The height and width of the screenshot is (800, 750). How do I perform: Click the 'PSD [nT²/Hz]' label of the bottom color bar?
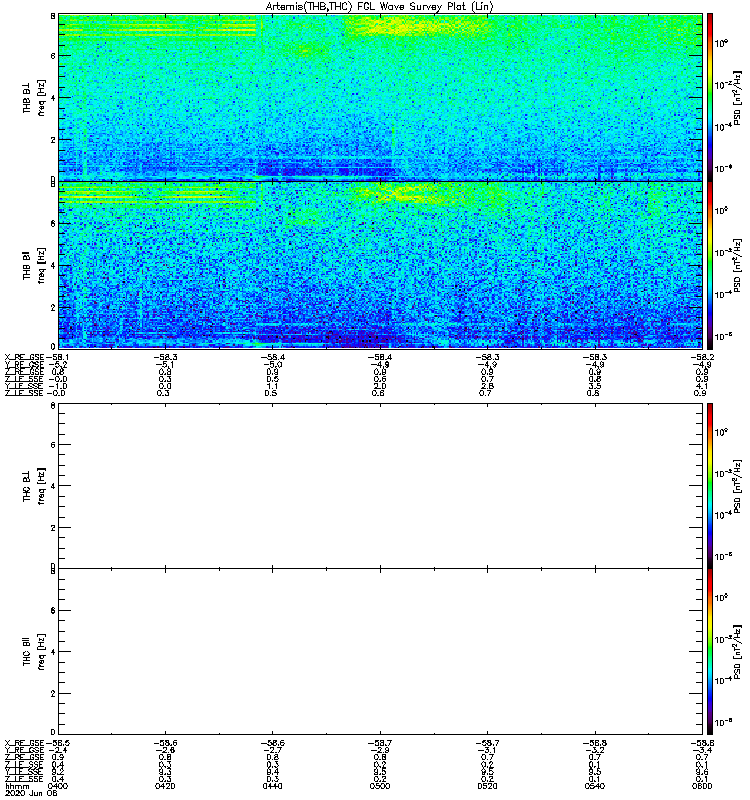pyautogui.click(x=736, y=652)
